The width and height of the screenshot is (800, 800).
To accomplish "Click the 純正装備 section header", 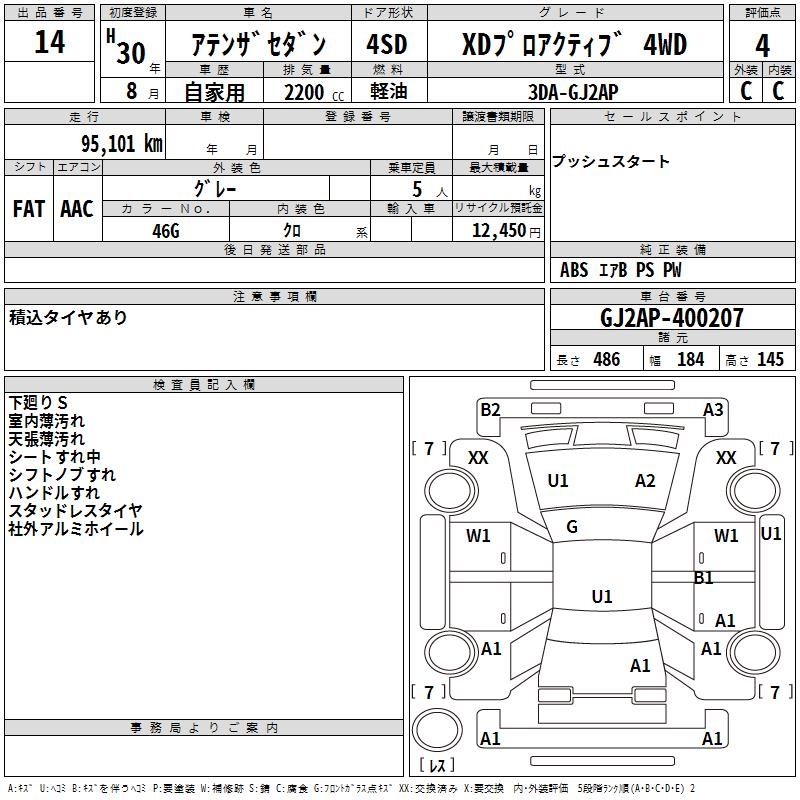I will [x=672, y=249].
